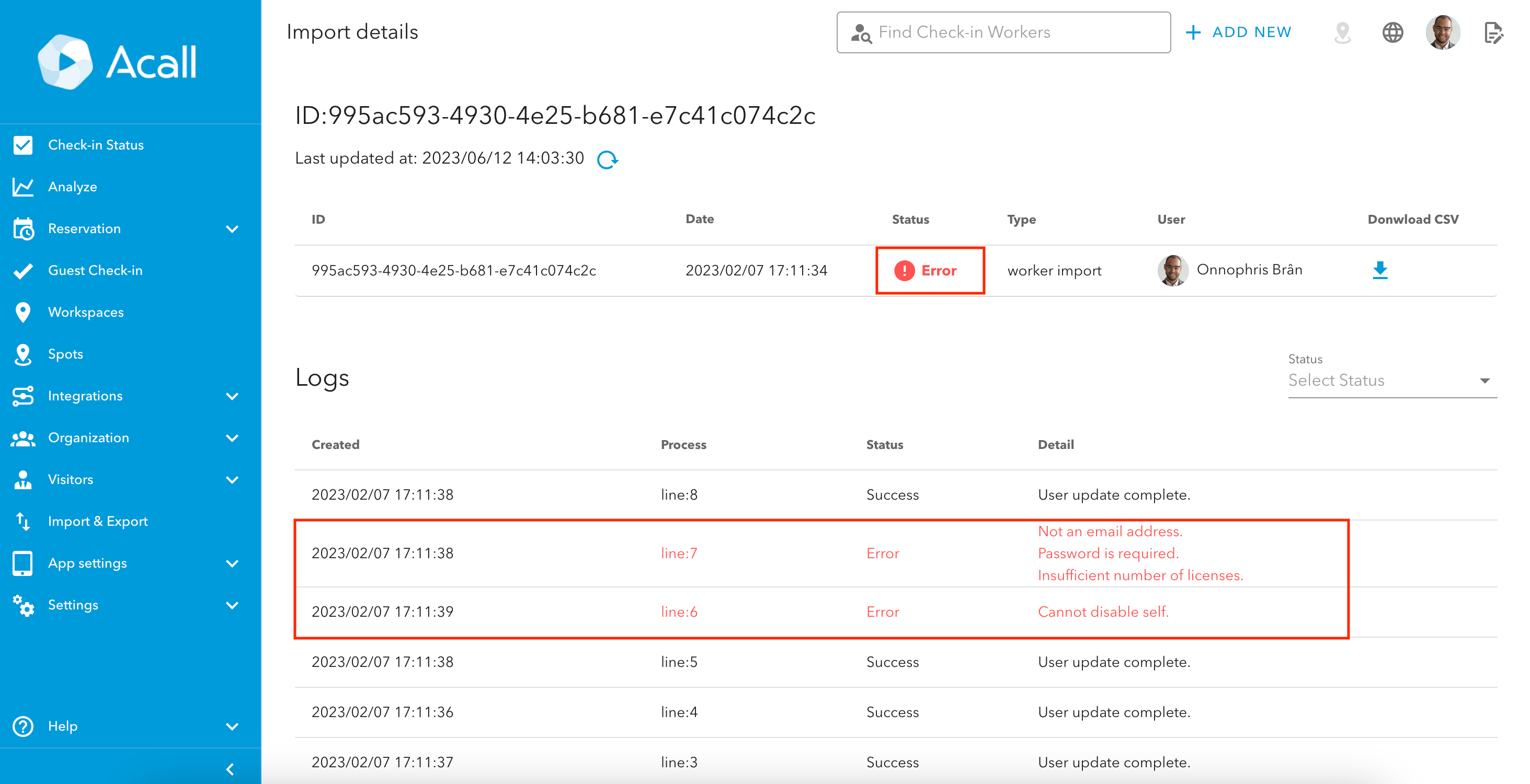Click the Analyze chart icon
1530x784 pixels.
(x=23, y=187)
